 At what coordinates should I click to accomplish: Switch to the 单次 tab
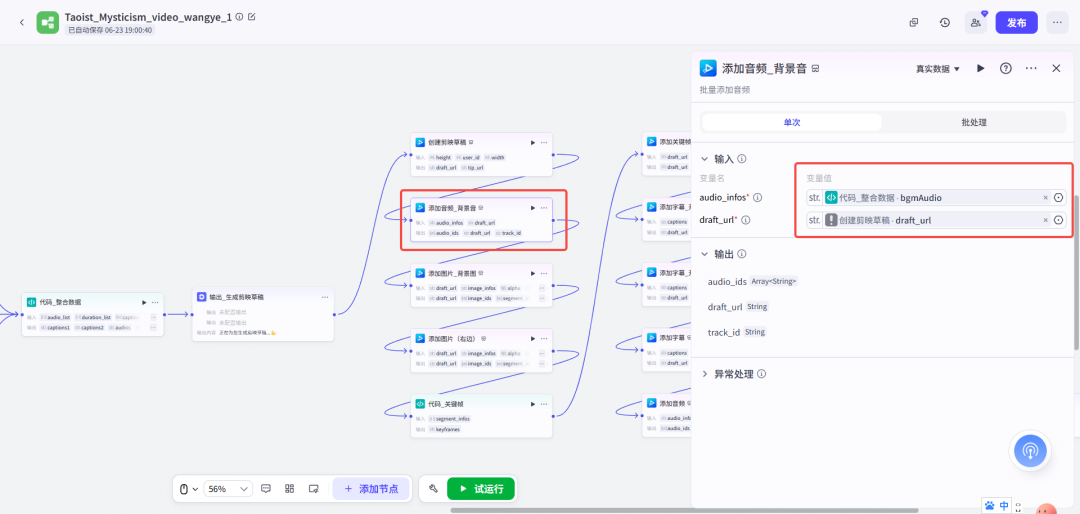[792, 122]
